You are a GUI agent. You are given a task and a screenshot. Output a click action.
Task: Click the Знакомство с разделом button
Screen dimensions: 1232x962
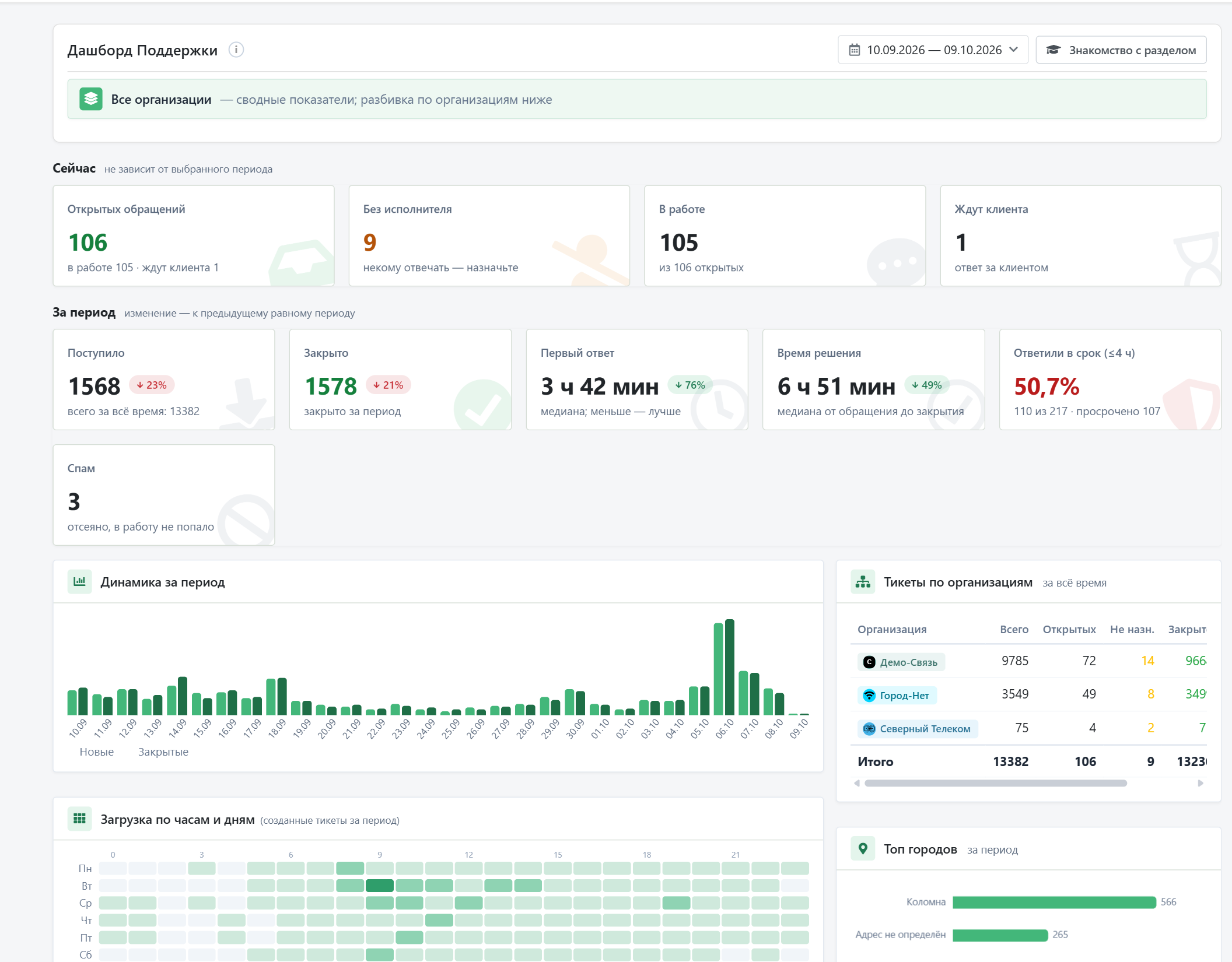1121,50
